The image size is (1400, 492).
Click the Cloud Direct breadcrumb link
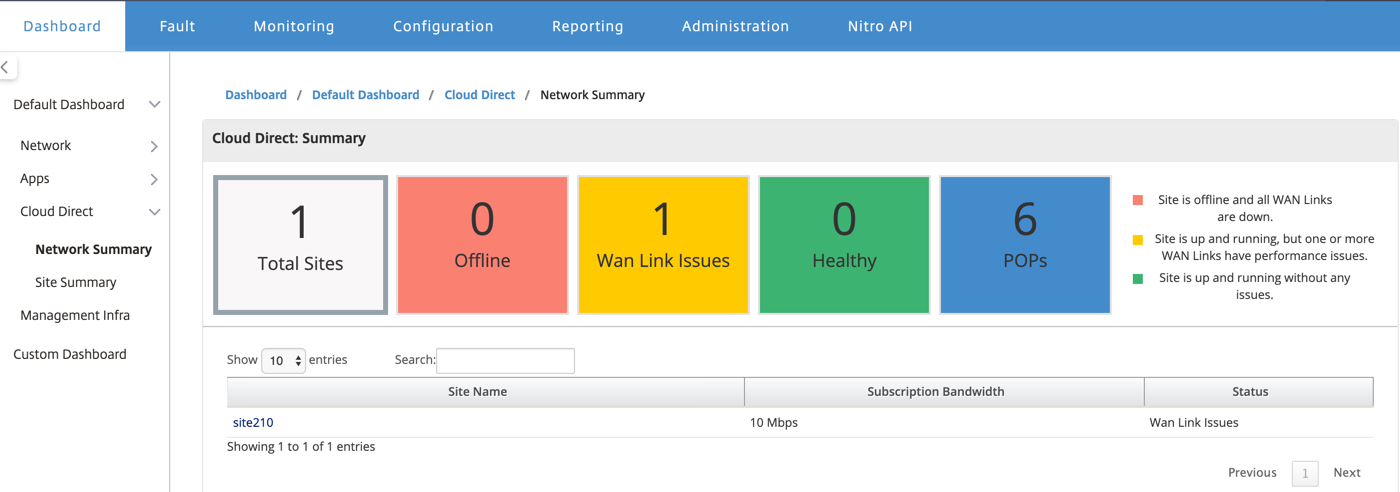(x=480, y=95)
